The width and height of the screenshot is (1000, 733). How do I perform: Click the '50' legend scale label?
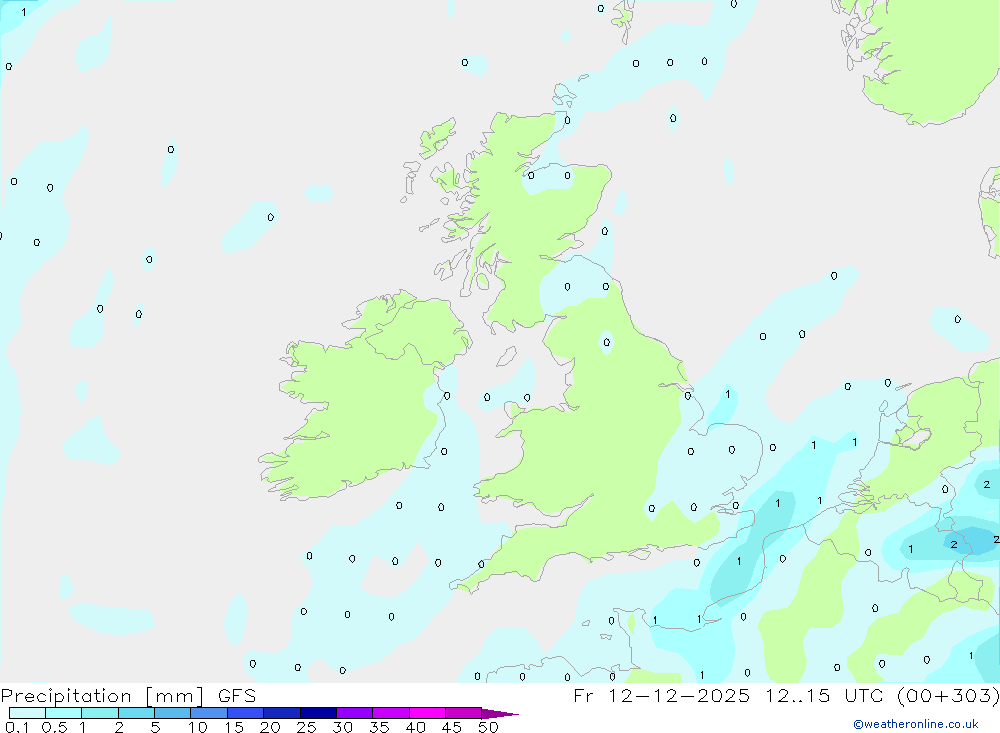click(488, 727)
